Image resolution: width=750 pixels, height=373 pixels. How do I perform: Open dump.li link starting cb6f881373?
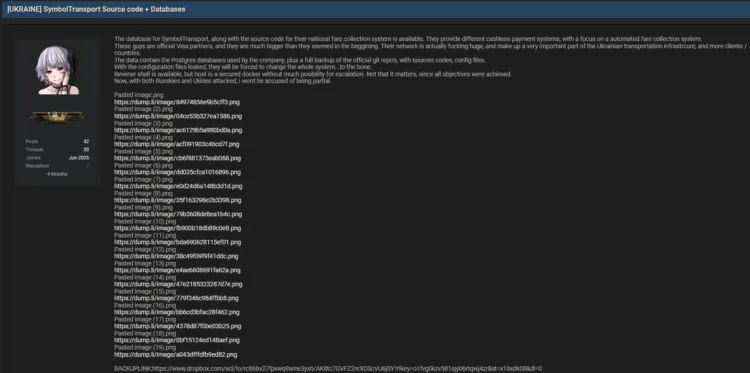click(177, 158)
